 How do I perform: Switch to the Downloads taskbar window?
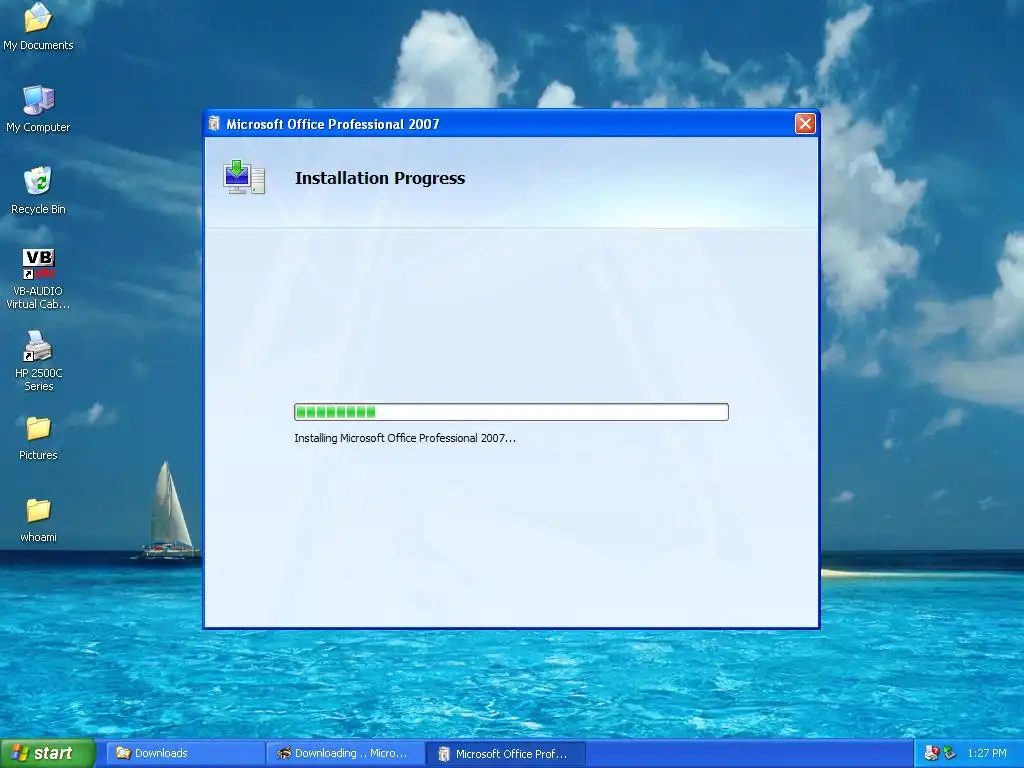[x=185, y=753]
